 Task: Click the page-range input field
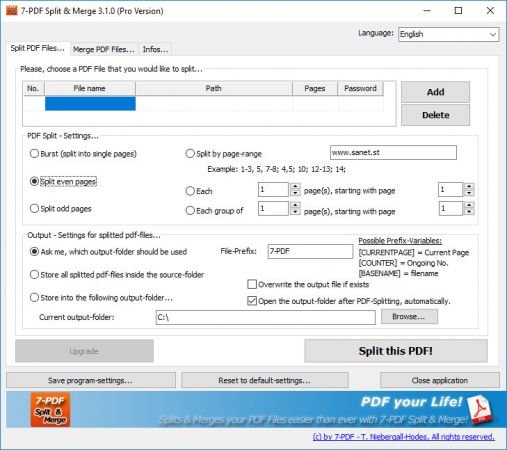tap(393, 153)
